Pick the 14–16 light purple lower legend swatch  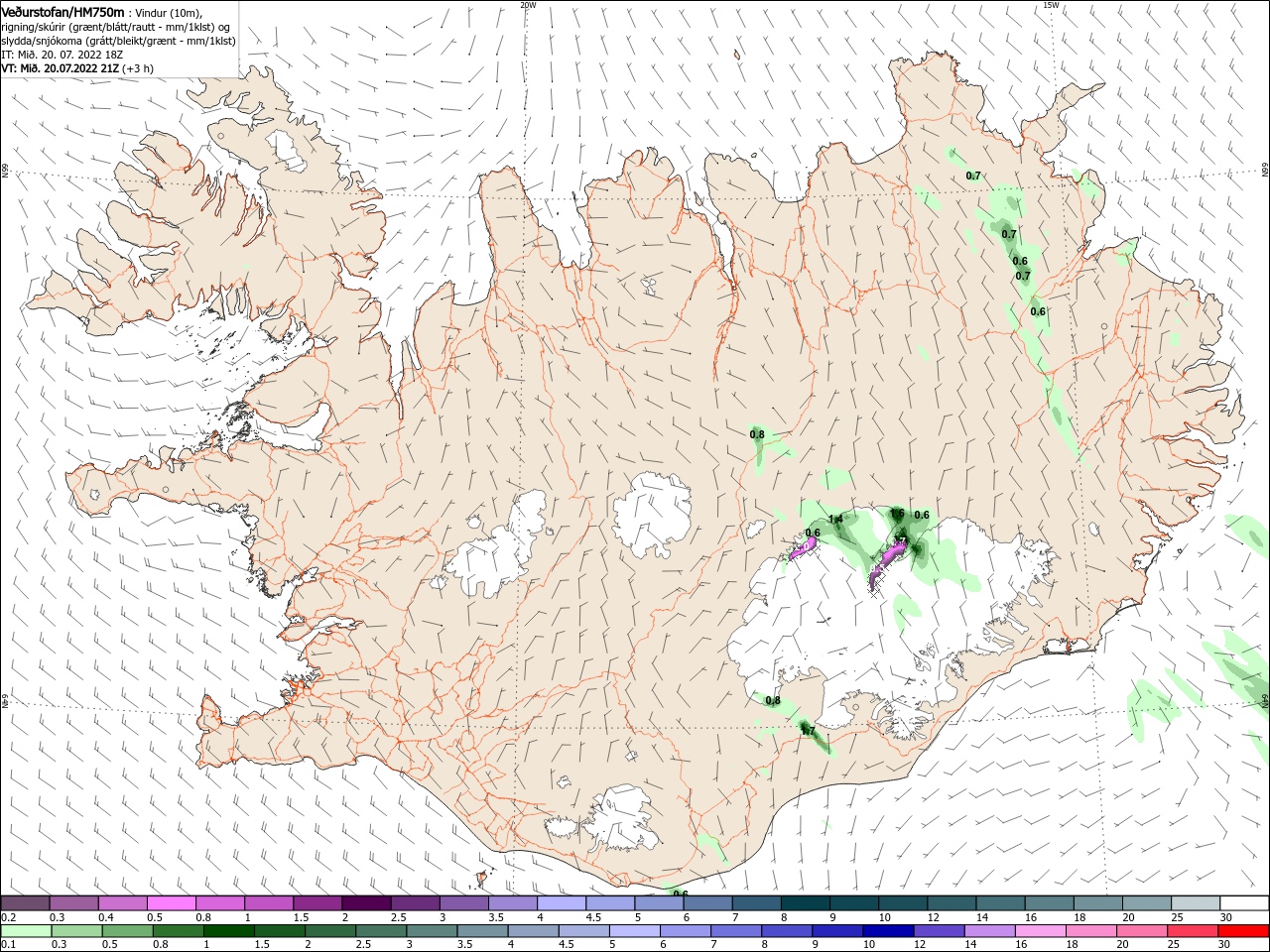pyautogui.click(x=990, y=930)
